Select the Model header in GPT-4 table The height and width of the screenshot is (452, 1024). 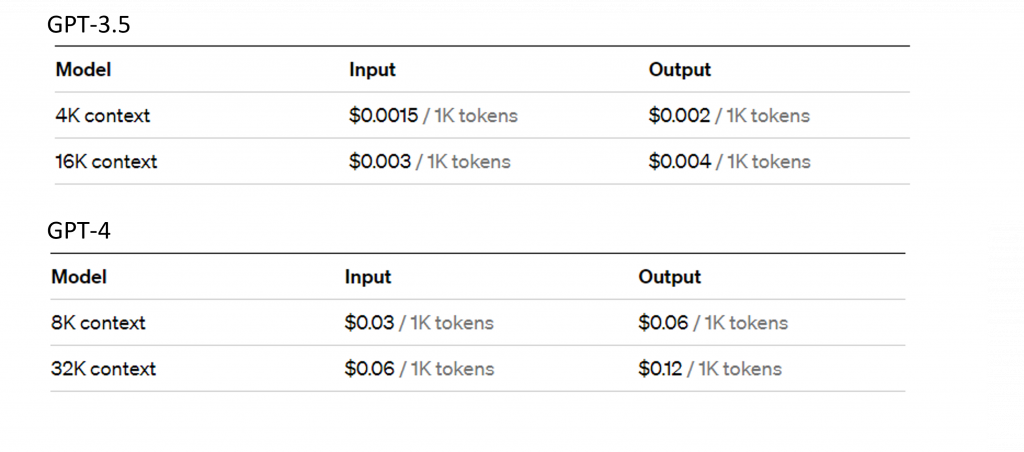[x=78, y=277]
